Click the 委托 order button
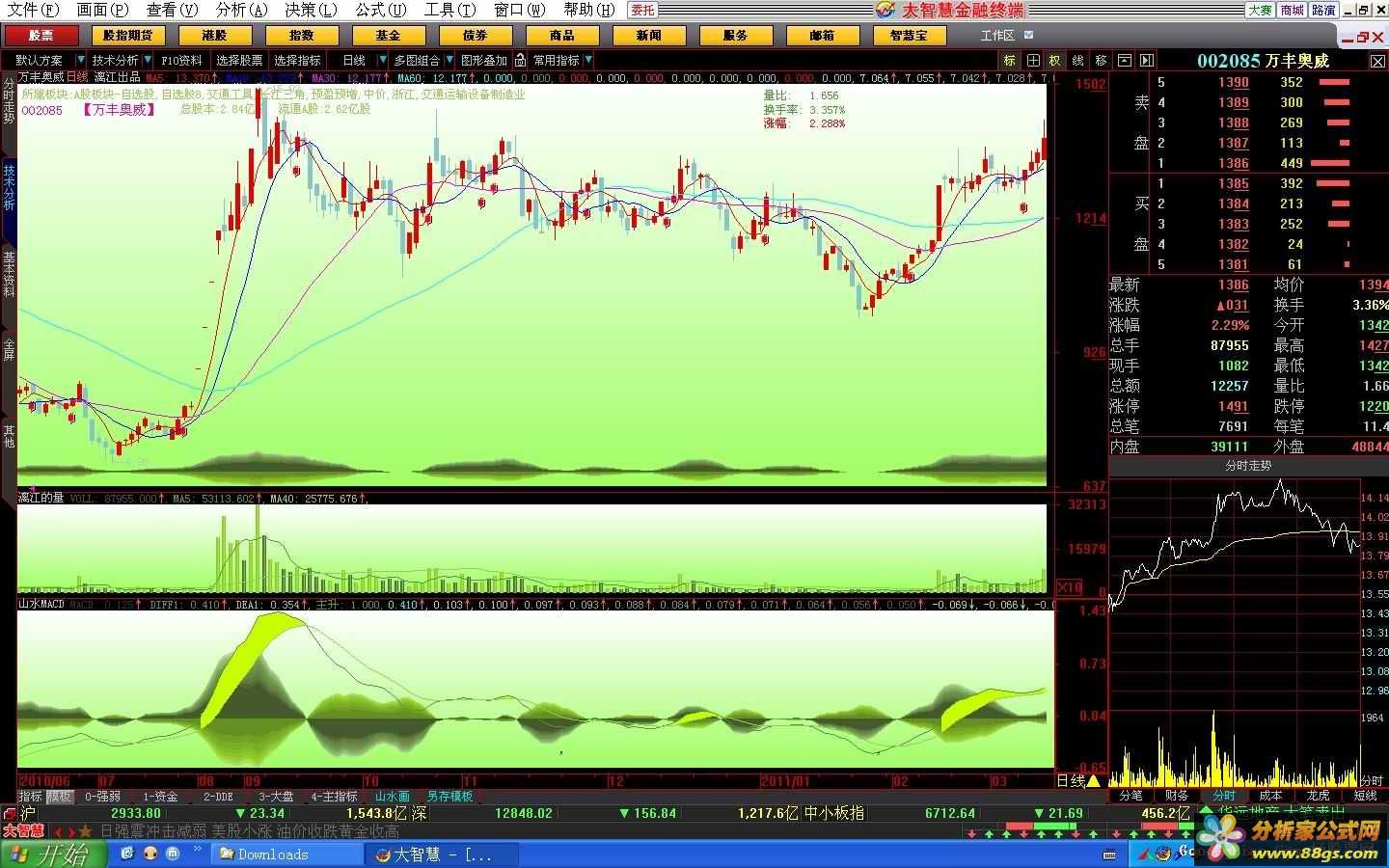Viewport: 1389px width, 868px height. (642, 10)
